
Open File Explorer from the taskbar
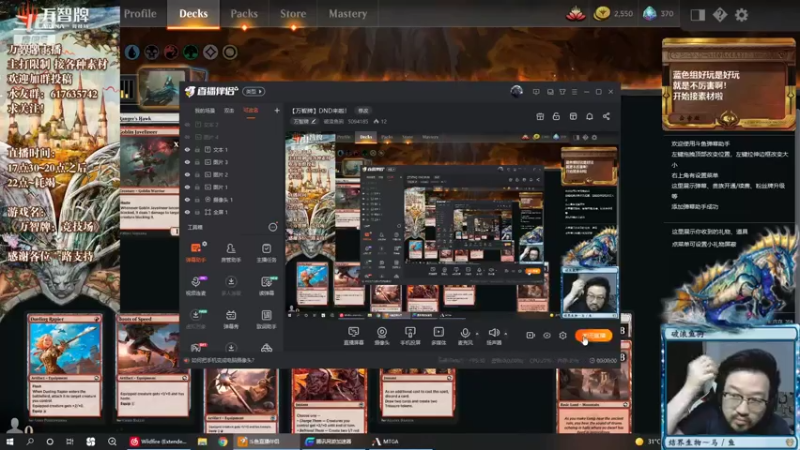click(203, 441)
